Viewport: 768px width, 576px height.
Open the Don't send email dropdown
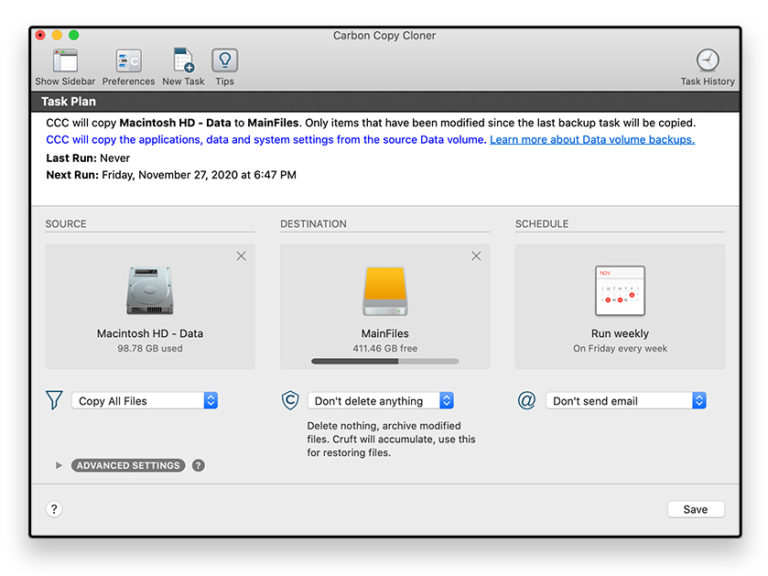(x=626, y=401)
